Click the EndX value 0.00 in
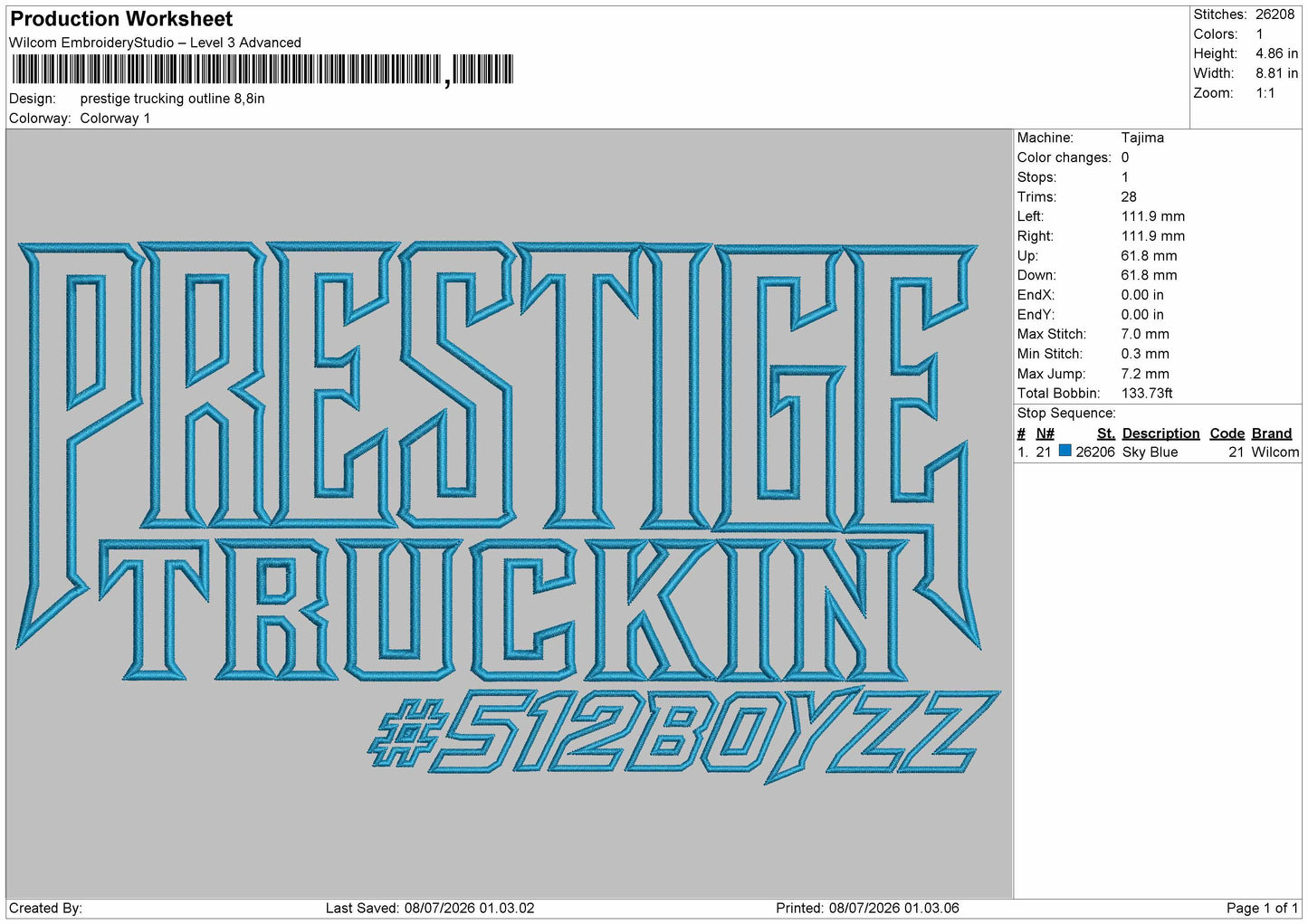Screen dimensions: 1308x924 (x=1142, y=295)
